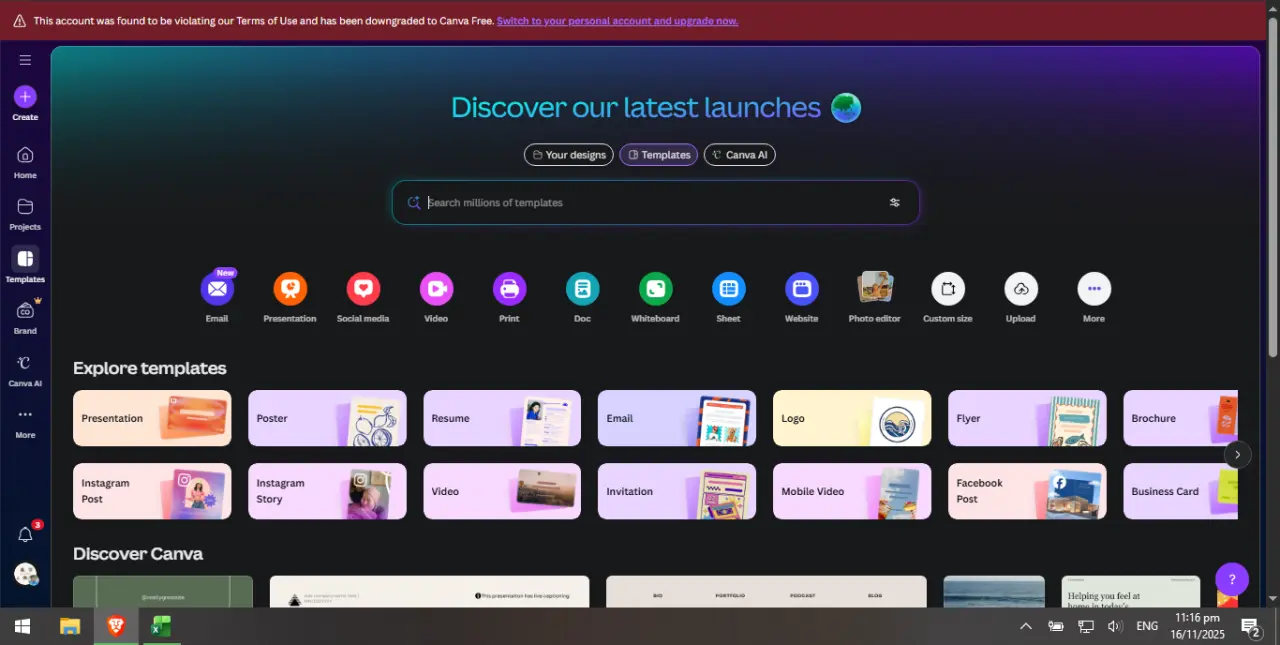Choose the Presentation design type icon
This screenshot has width=1280, height=645.
coord(290,289)
